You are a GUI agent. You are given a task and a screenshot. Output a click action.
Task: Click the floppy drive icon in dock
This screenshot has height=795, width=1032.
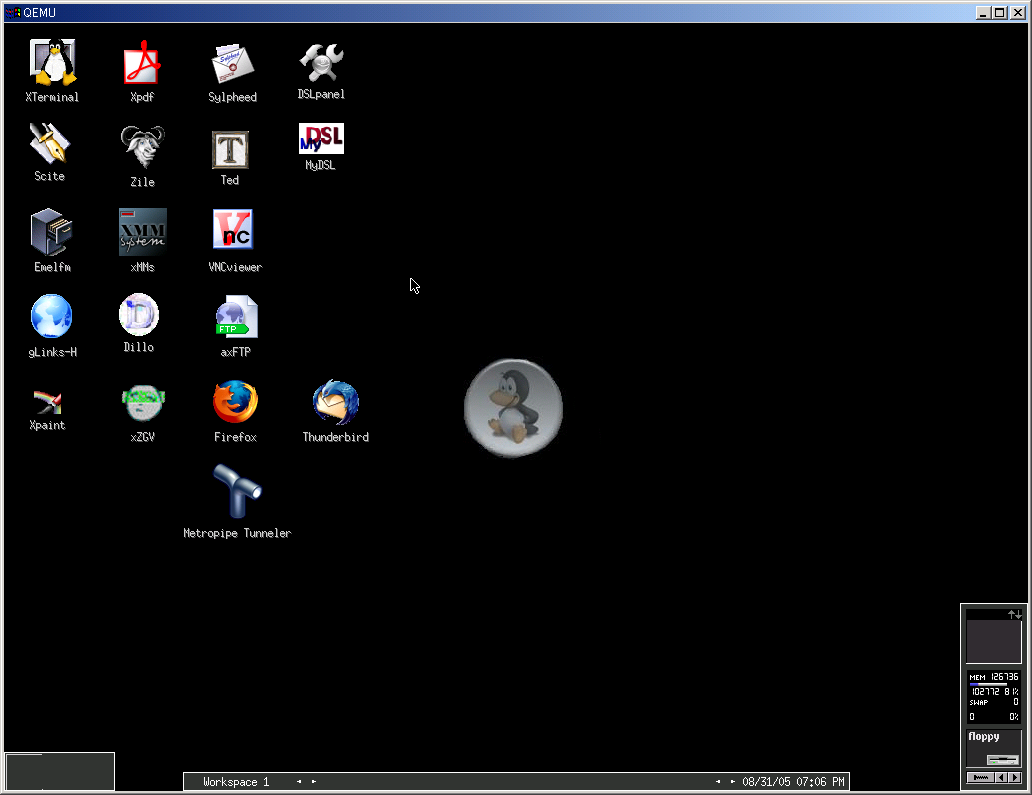tap(1002, 759)
